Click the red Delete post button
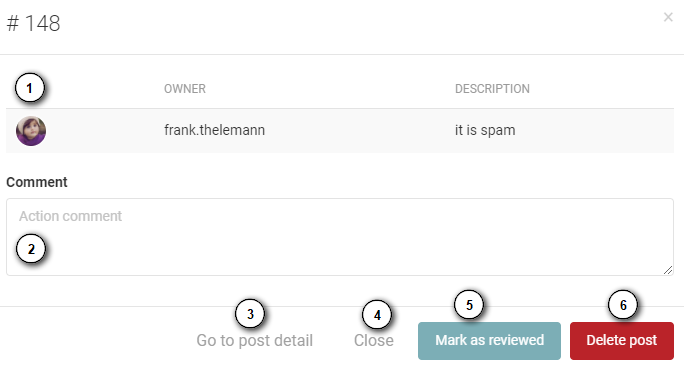This screenshot has height=373, width=684. (622, 341)
